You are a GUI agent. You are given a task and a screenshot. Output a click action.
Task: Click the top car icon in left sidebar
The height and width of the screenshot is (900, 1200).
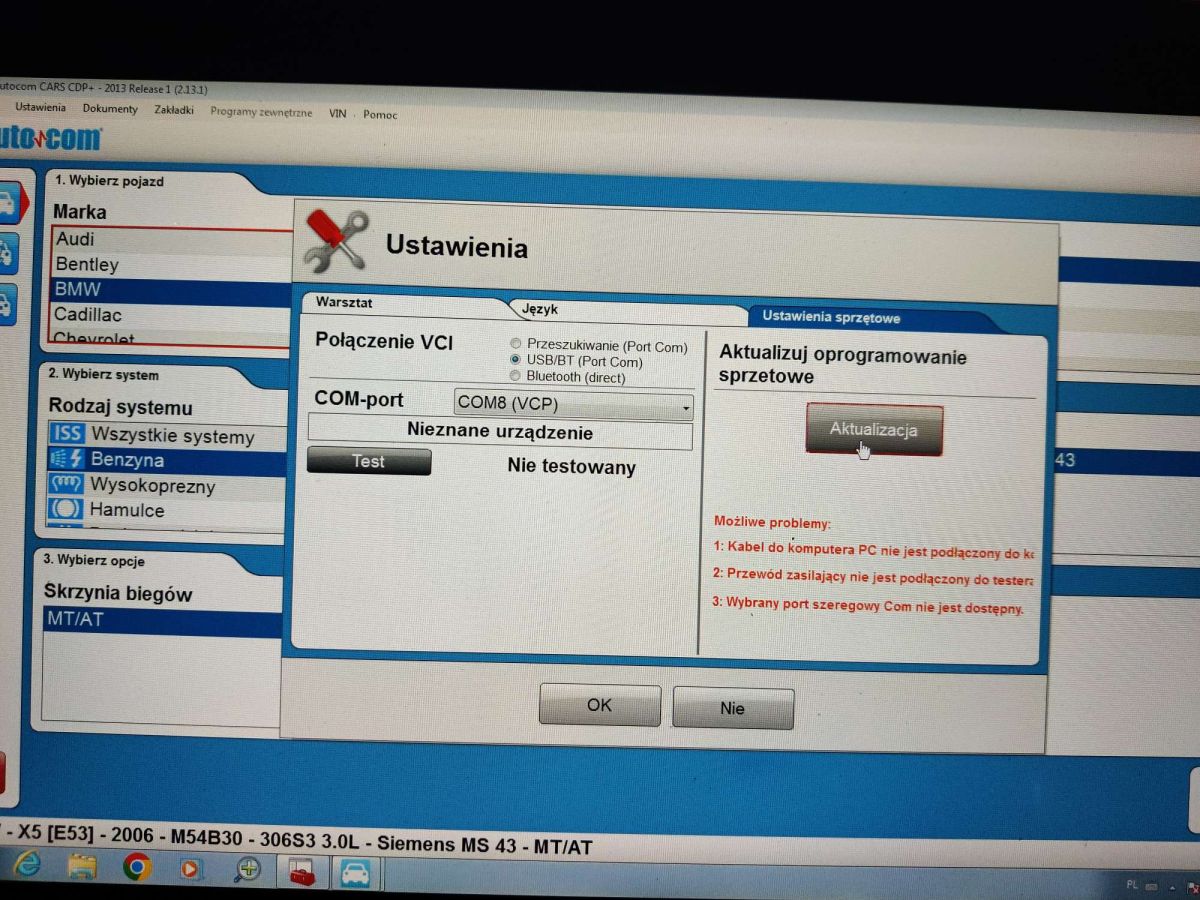tap(6, 204)
